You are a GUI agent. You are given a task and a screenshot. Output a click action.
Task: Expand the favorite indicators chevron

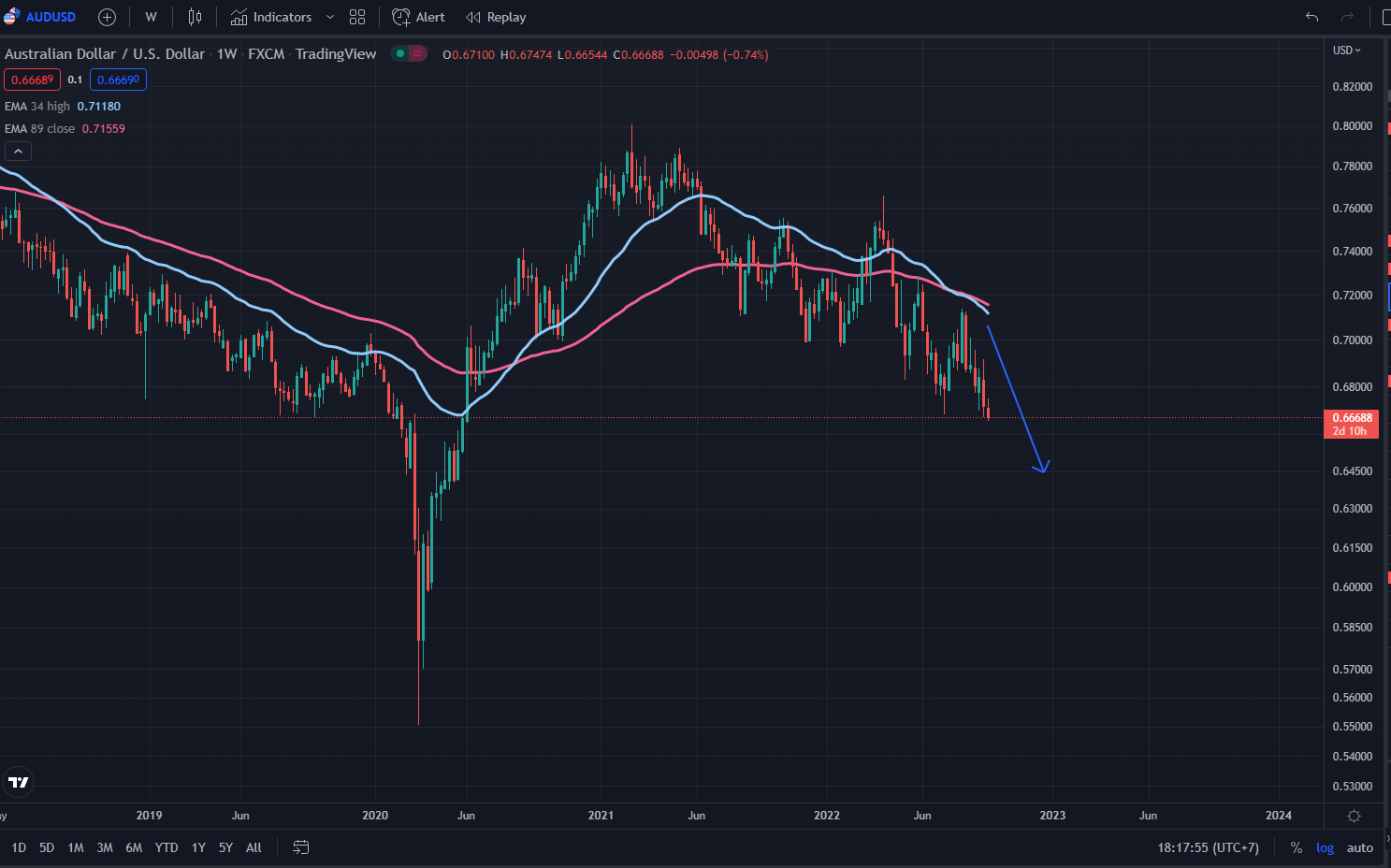(330, 17)
